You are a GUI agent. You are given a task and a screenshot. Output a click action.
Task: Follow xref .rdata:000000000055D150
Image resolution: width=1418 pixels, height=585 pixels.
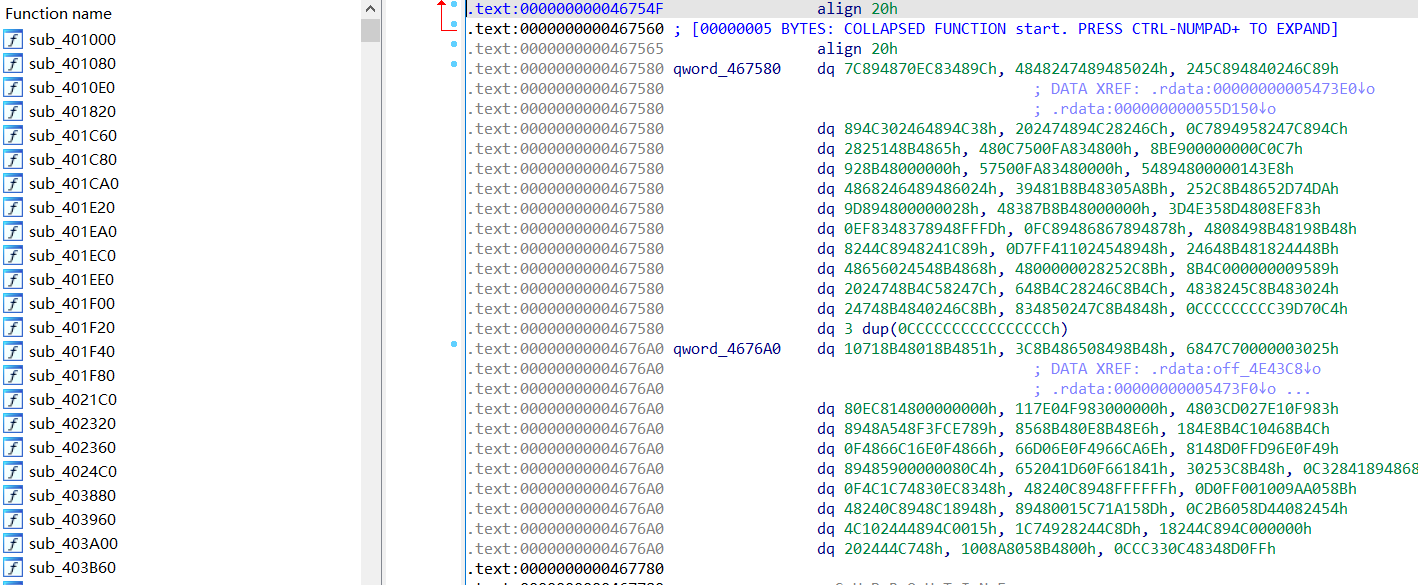(1155, 109)
